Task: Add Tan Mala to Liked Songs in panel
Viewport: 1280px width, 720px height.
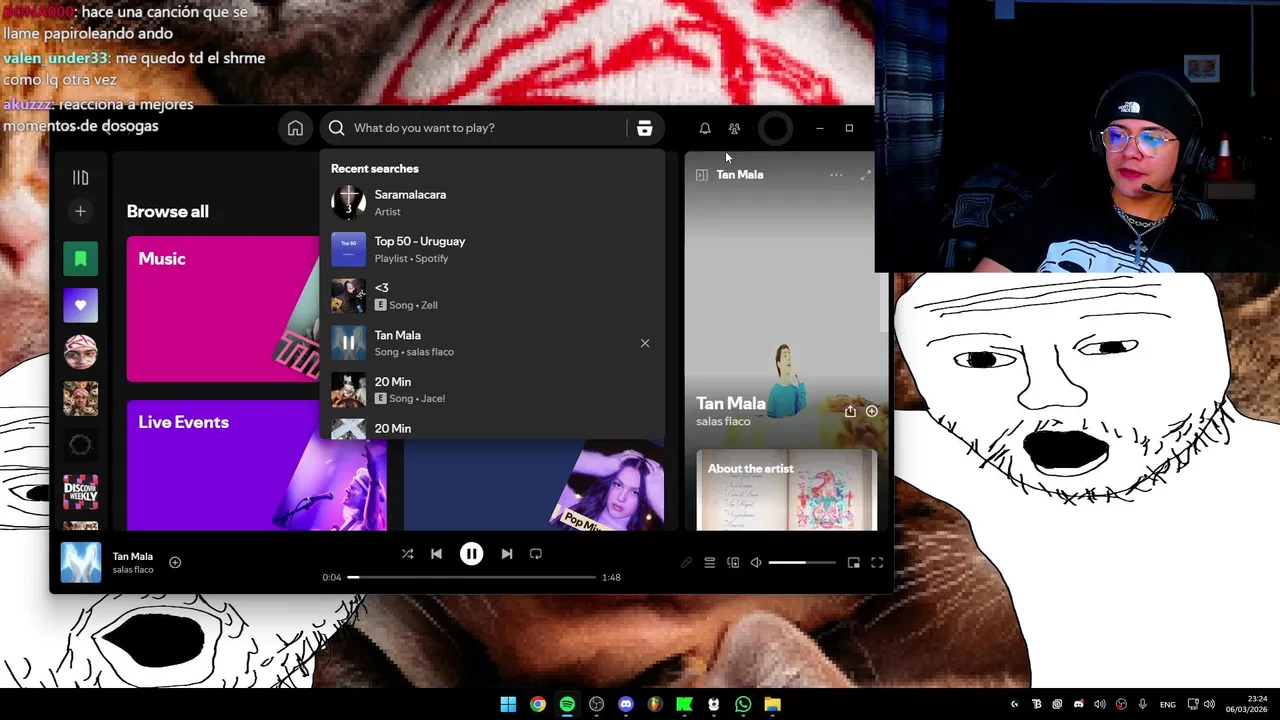Action: (872, 411)
